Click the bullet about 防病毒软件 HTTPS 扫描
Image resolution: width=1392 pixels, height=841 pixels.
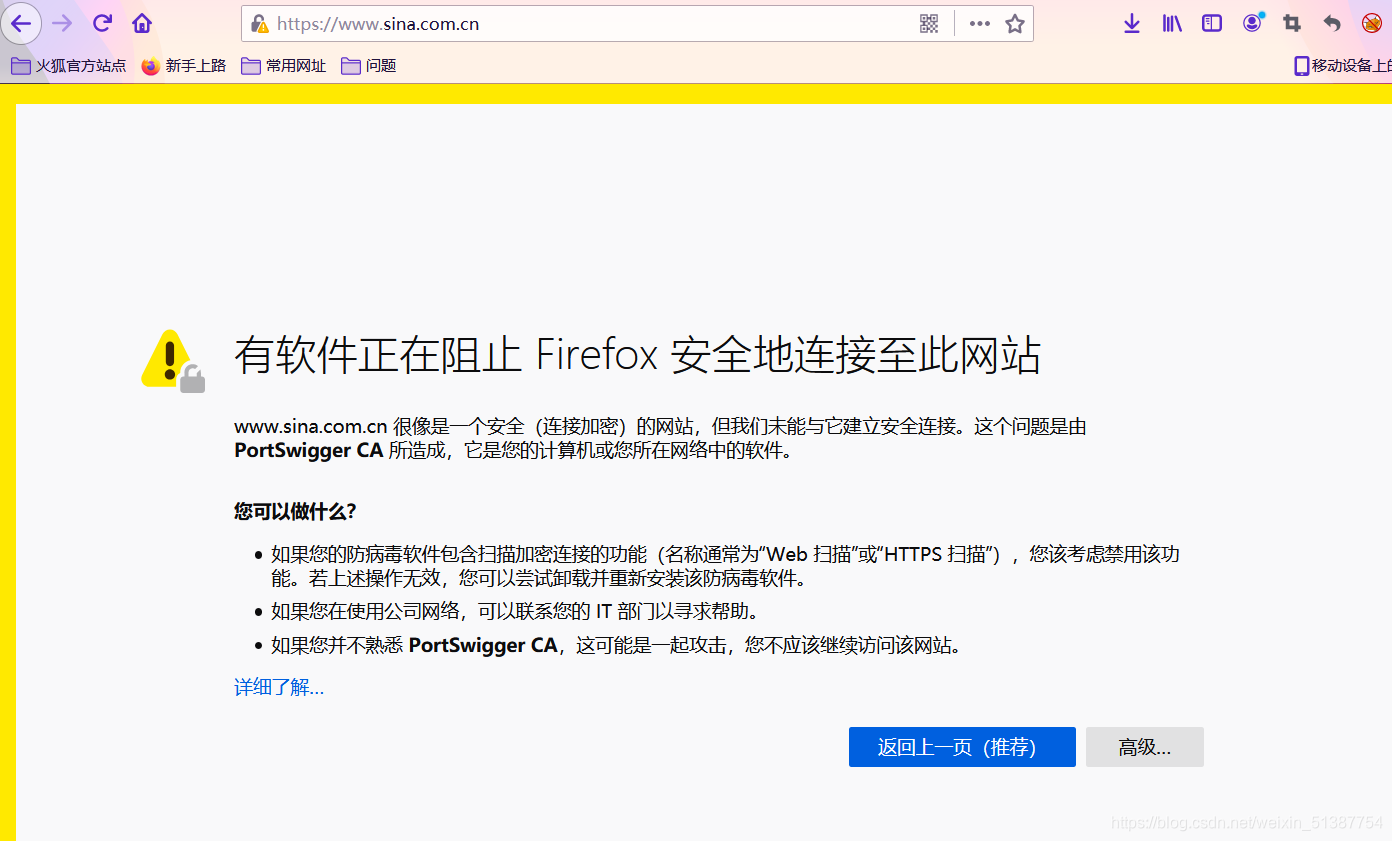pyautogui.click(x=725, y=566)
